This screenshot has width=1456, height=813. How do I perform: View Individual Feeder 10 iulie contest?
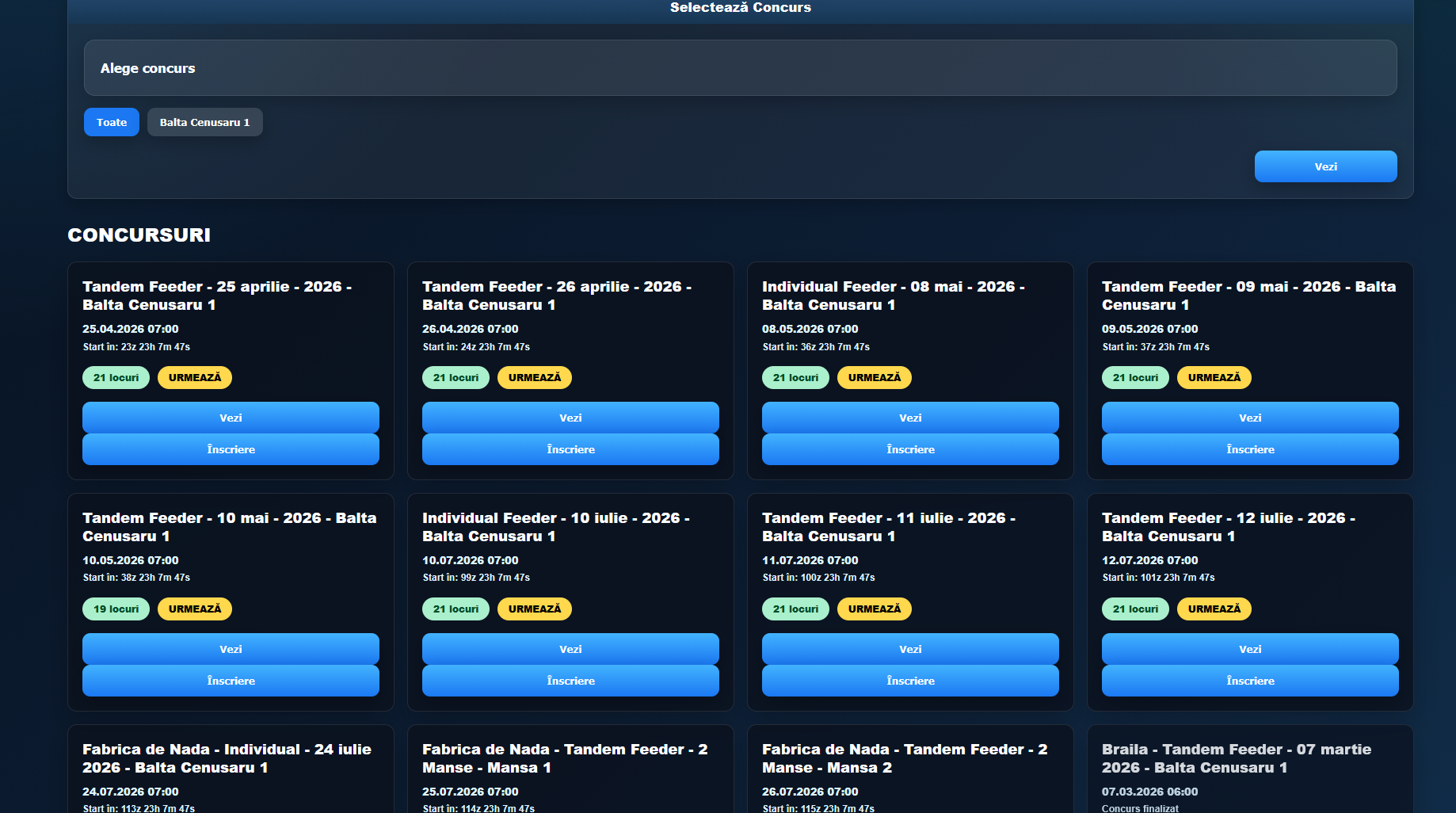click(x=570, y=649)
